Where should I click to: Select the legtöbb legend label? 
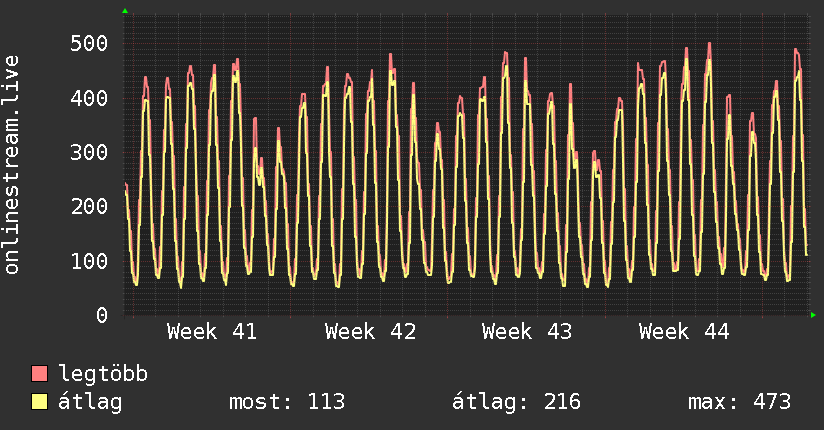[x=103, y=374]
